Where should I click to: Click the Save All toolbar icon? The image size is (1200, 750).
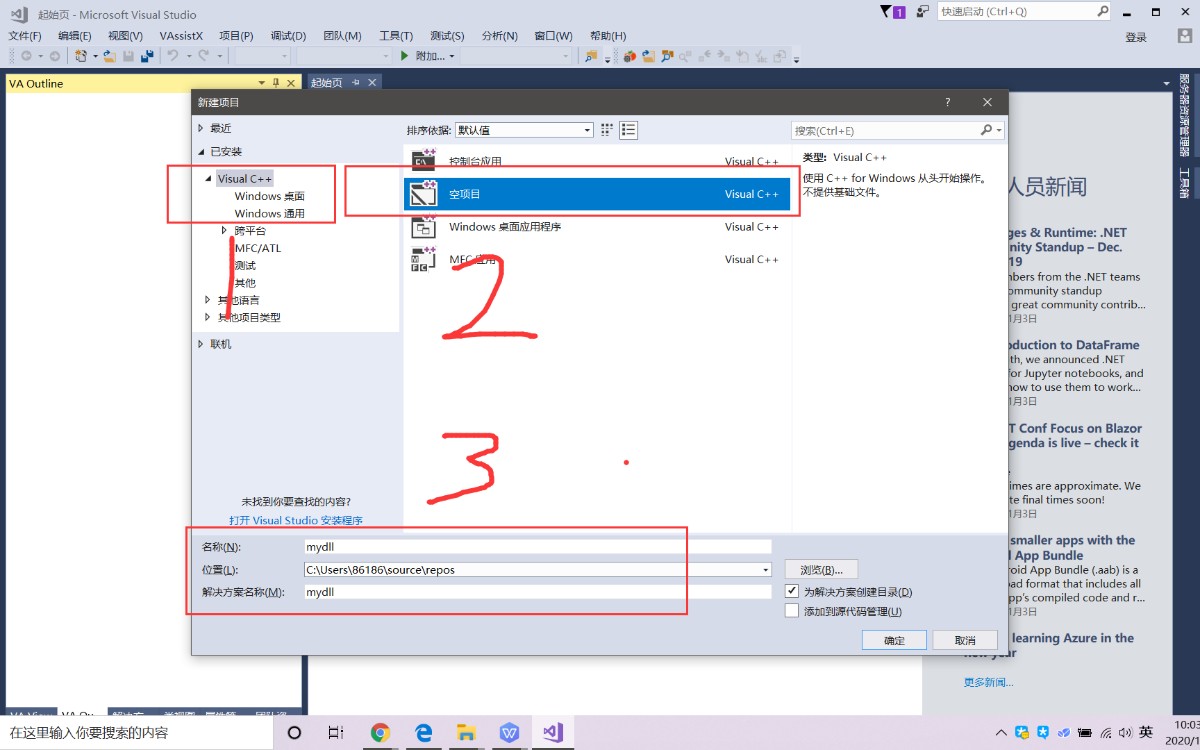point(147,56)
